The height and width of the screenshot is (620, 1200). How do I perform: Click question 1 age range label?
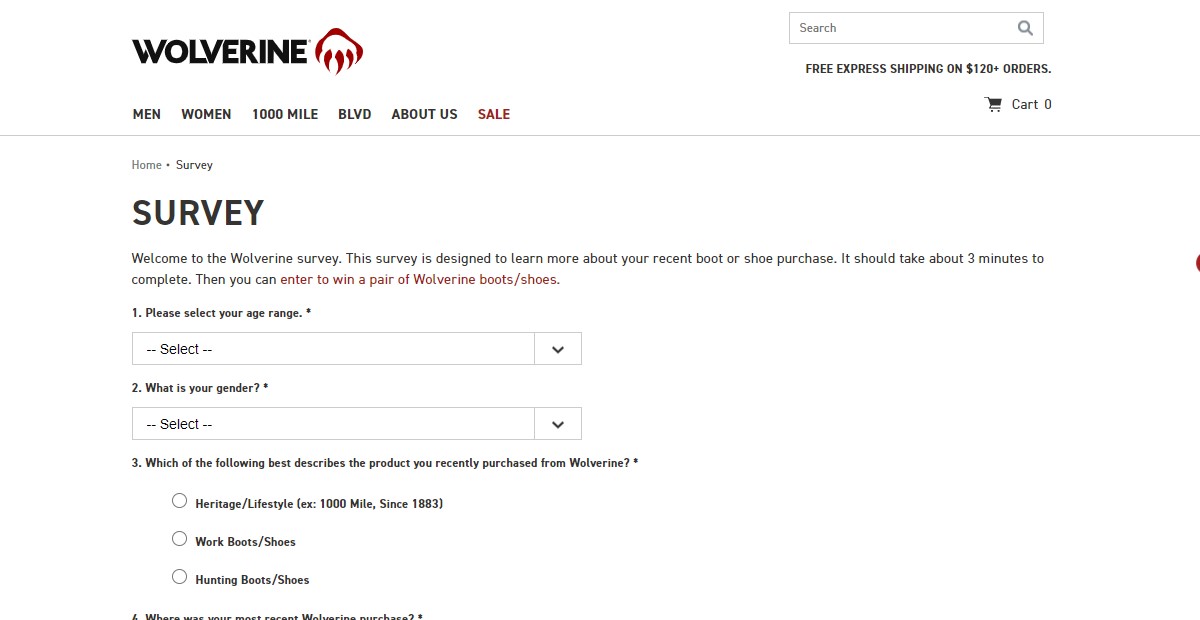coord(221,313)
